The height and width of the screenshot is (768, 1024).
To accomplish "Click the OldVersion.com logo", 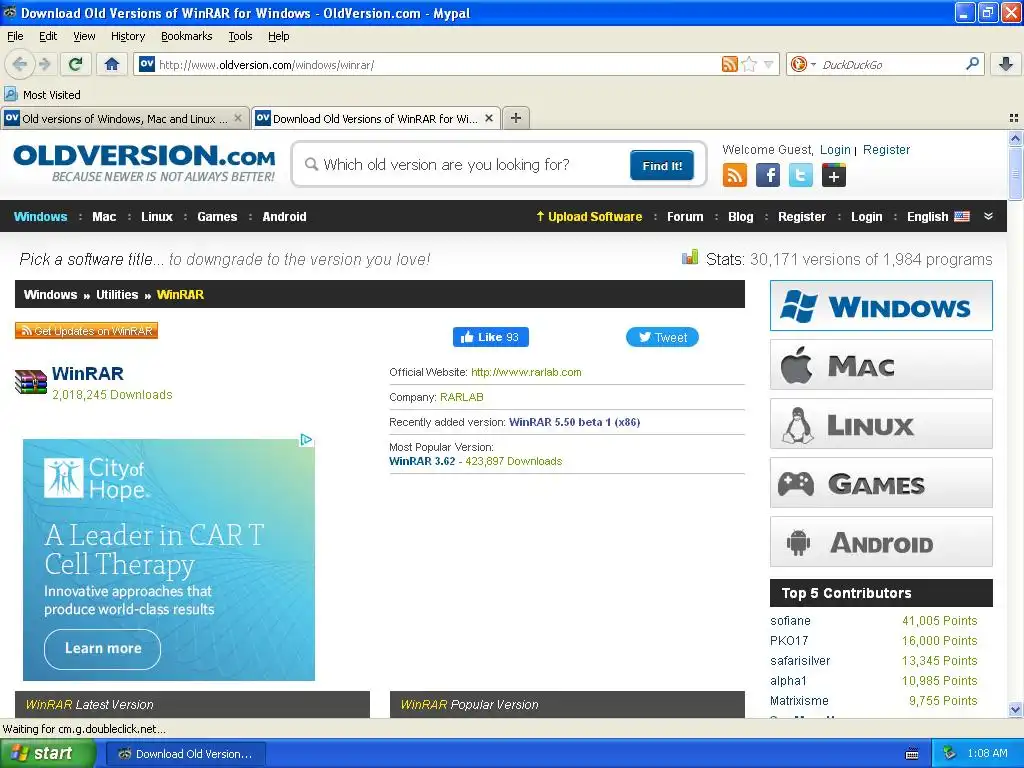I will tap(144, 163).
